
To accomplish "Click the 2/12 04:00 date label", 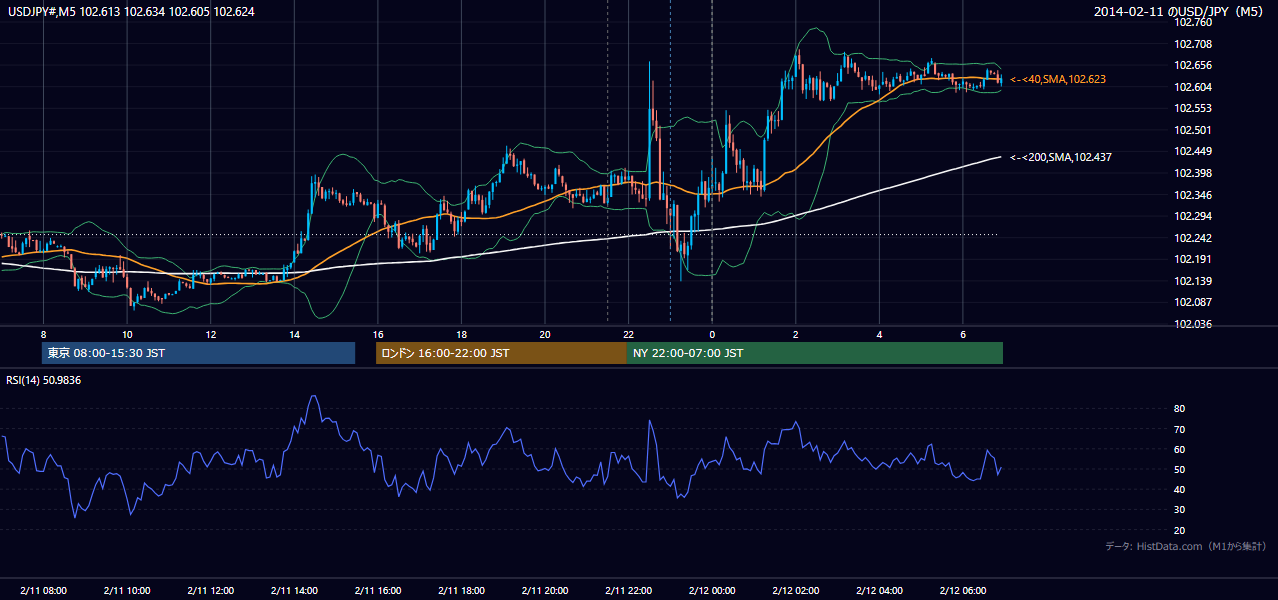I will (x=879, y=590).
